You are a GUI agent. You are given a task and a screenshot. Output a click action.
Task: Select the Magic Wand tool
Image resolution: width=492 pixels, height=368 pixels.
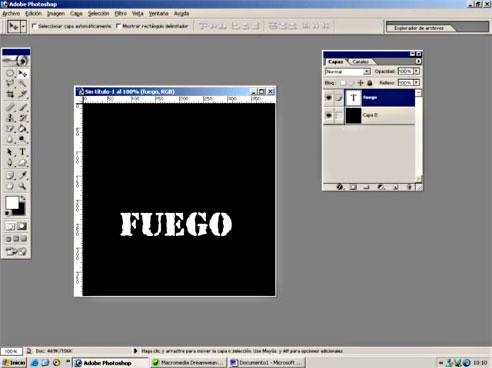tap(22, 83)
